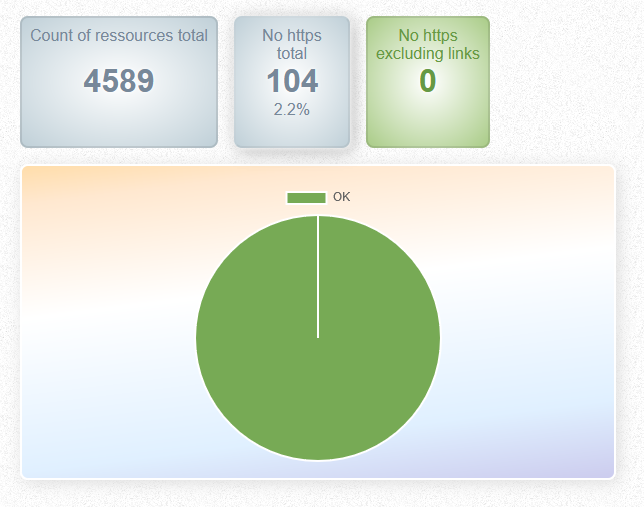644x507 pixels.
Task: Click the 2.2% percentage text
Action: [x=292, y=109]
